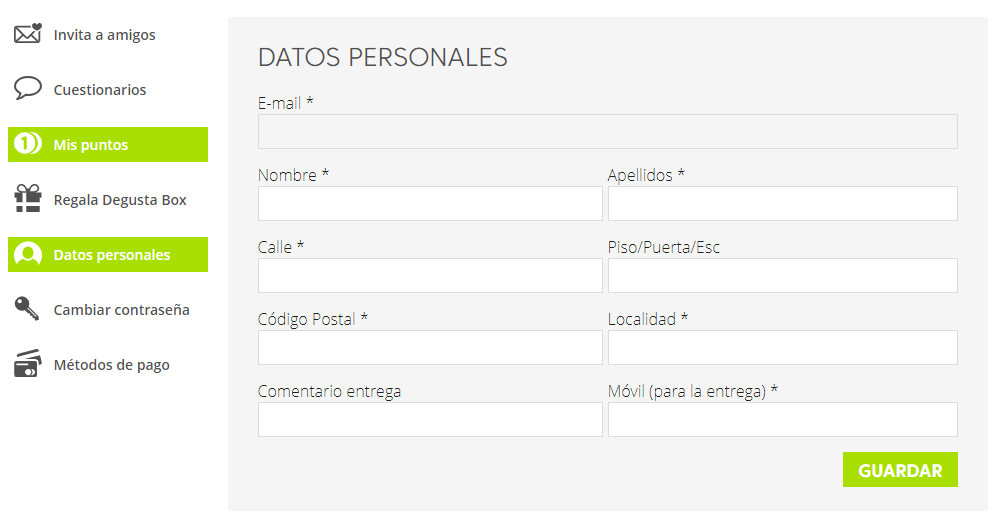Focus the Piso/Puerta/Esc field

[x=782, y=275]
